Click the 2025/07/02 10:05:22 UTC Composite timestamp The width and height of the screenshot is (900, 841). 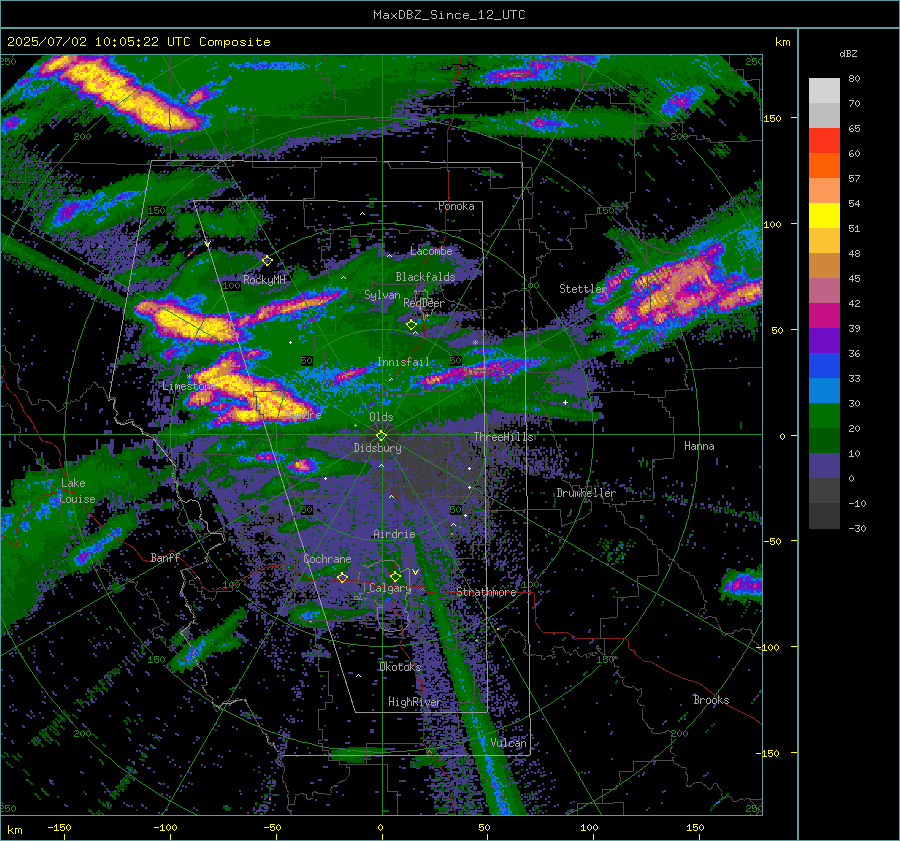click(x=138, y=42)
